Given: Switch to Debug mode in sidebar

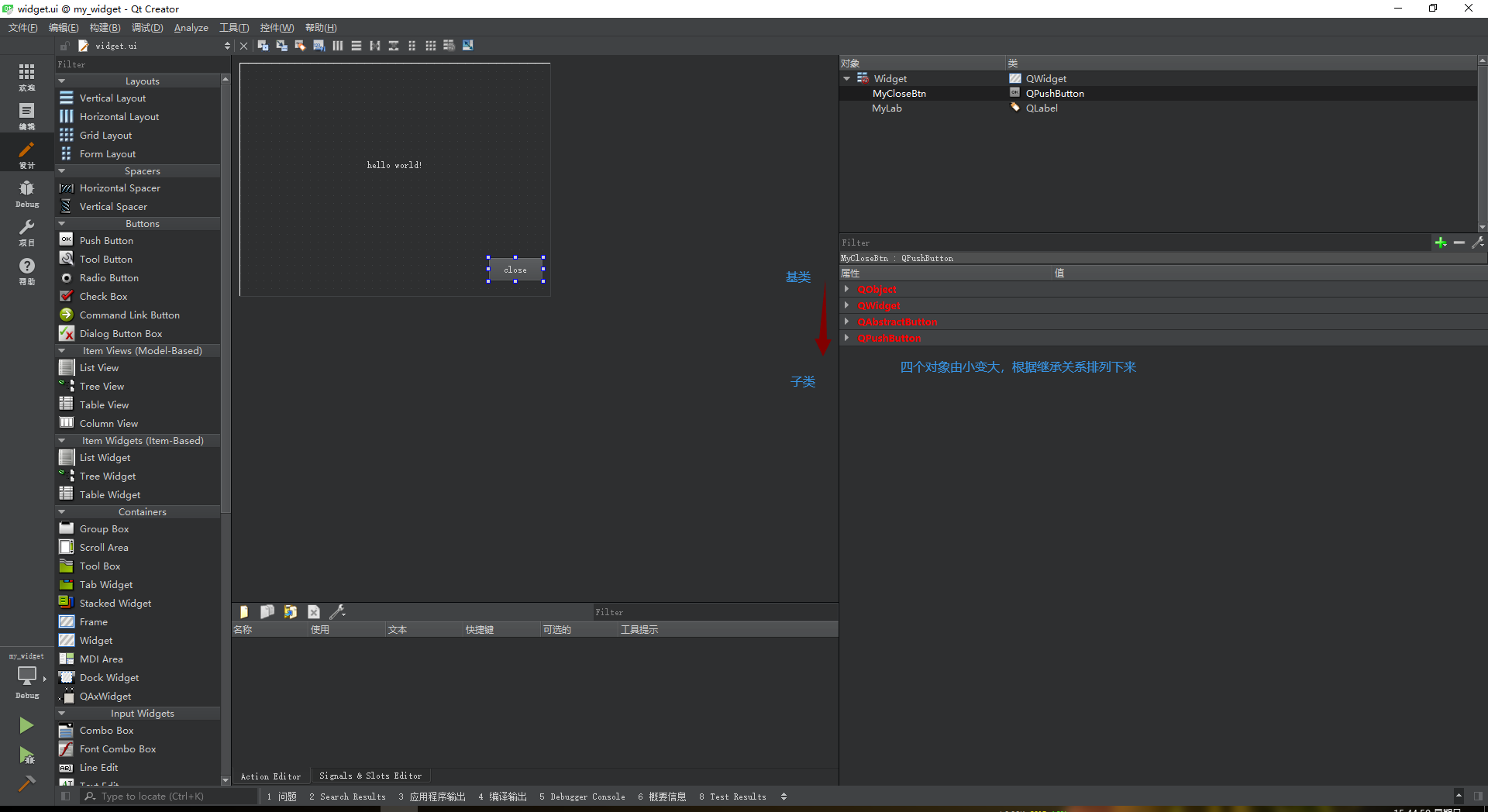Looking at the screenshot, I should pos(26,192).
